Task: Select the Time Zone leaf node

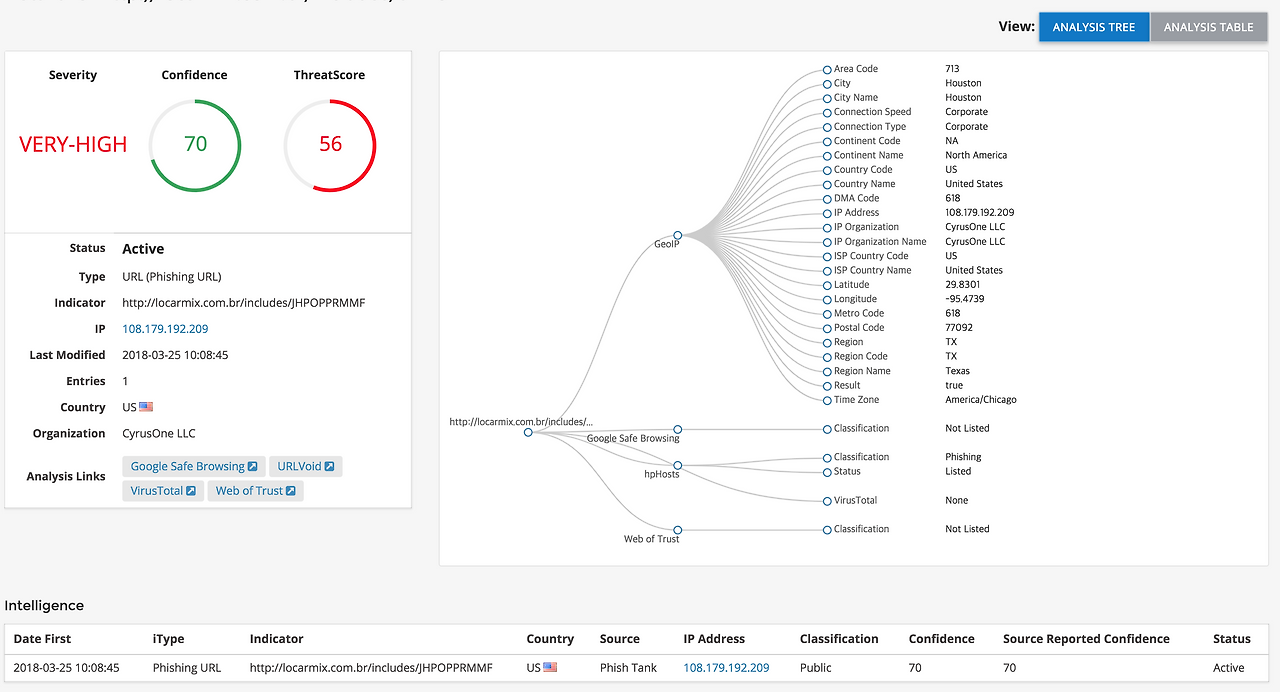Action: (827, 400)
